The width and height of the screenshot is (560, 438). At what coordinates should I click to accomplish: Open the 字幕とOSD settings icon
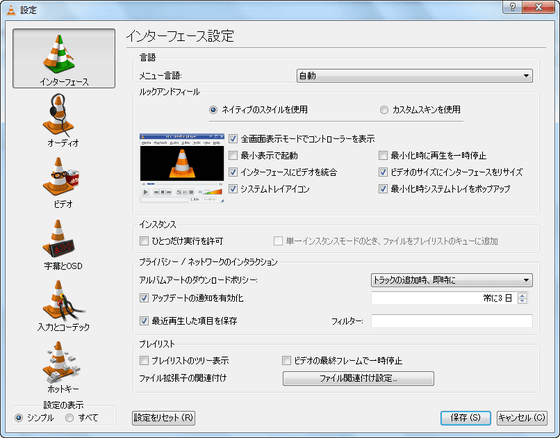tap(58, 238)
